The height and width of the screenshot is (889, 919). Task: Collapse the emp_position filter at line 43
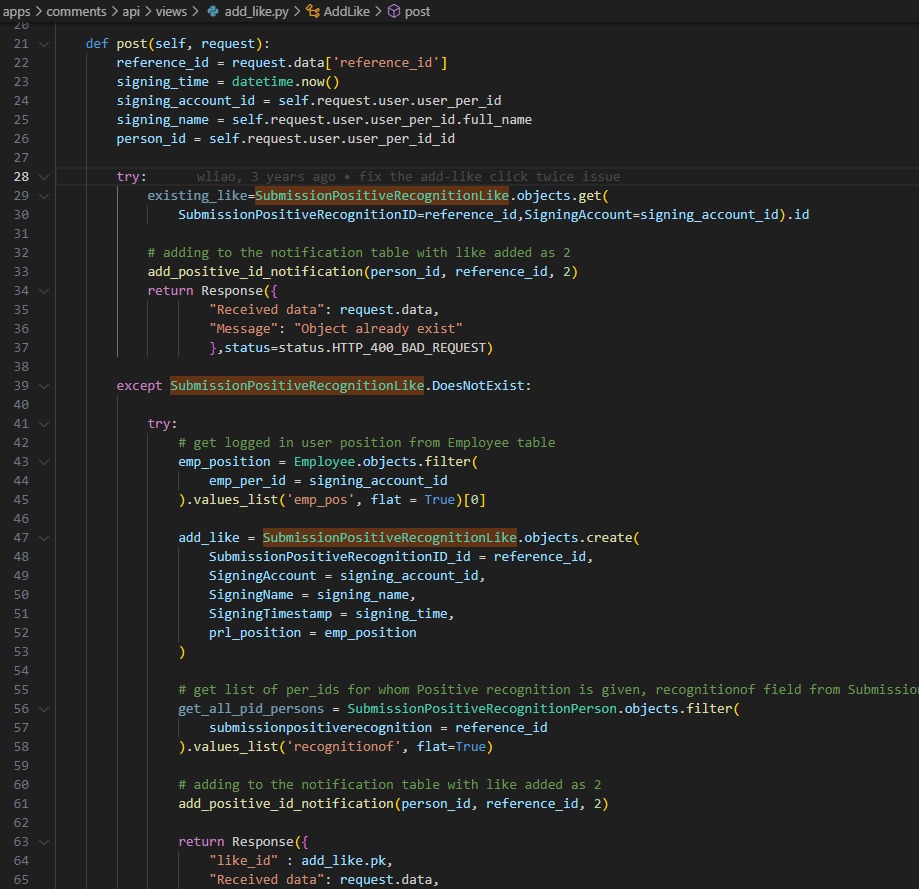click(x=44, y=462)
